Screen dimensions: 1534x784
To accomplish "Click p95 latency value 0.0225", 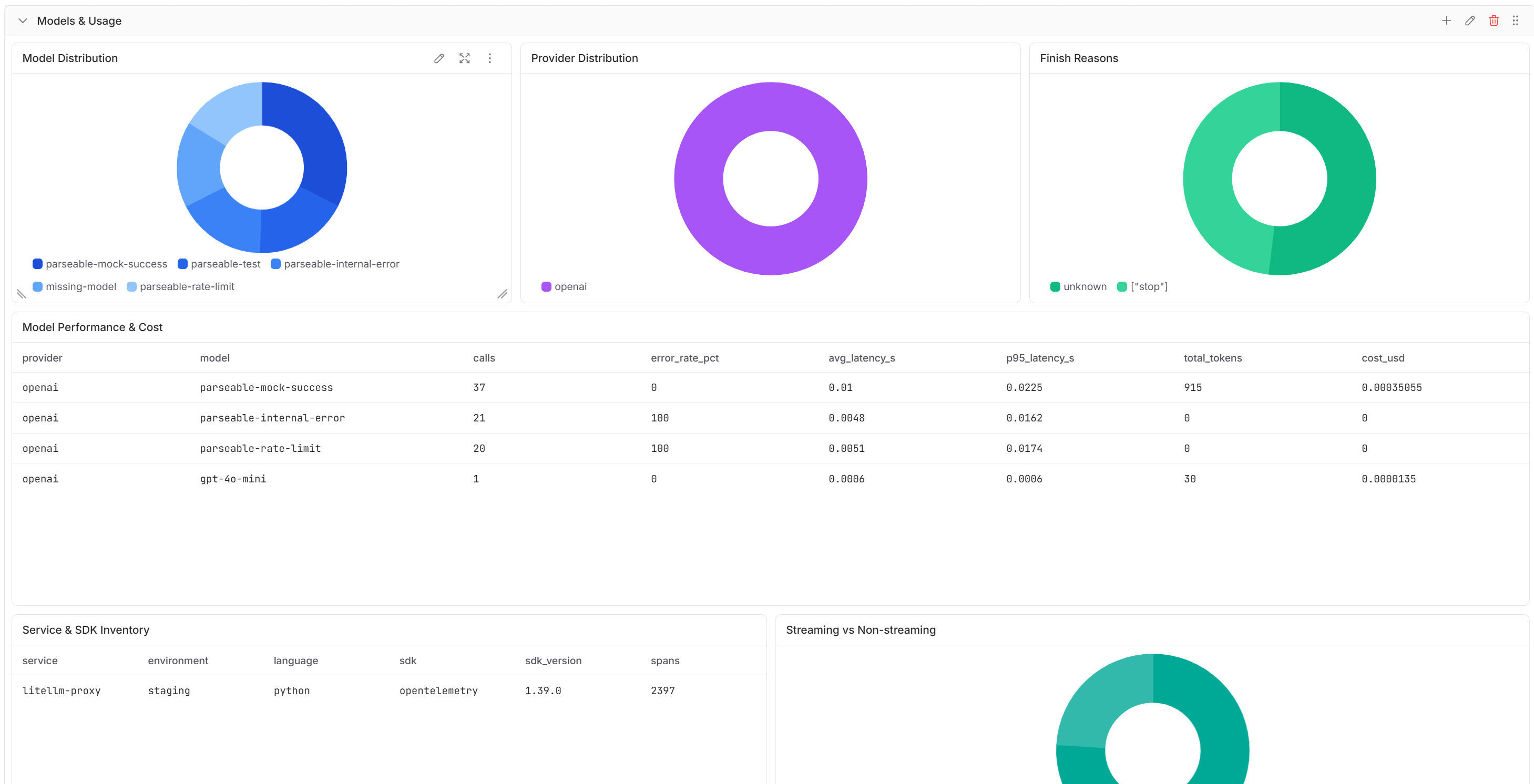I will pos(1024,388).
